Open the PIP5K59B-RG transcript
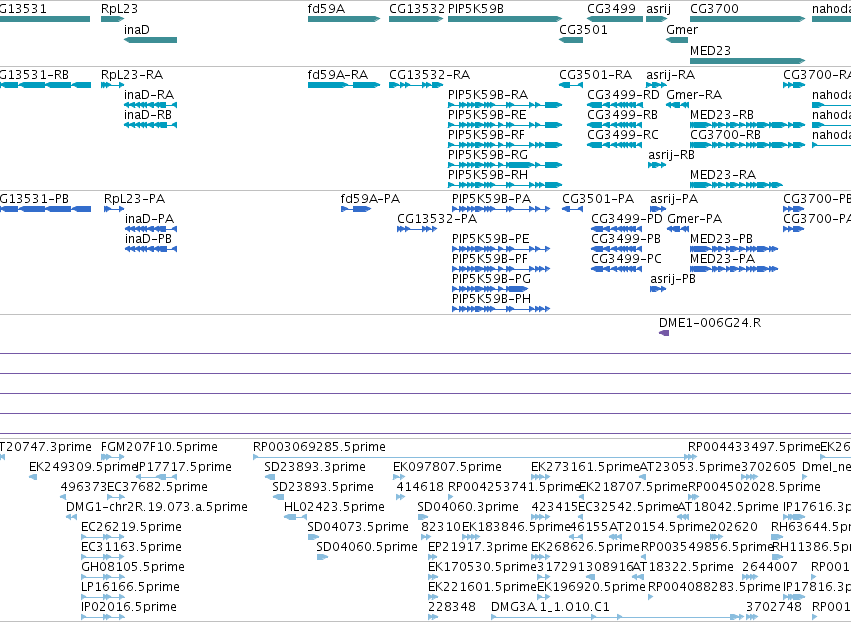This screenshot has height=622, width=851. pyautogui.click(x=505, y=165)
